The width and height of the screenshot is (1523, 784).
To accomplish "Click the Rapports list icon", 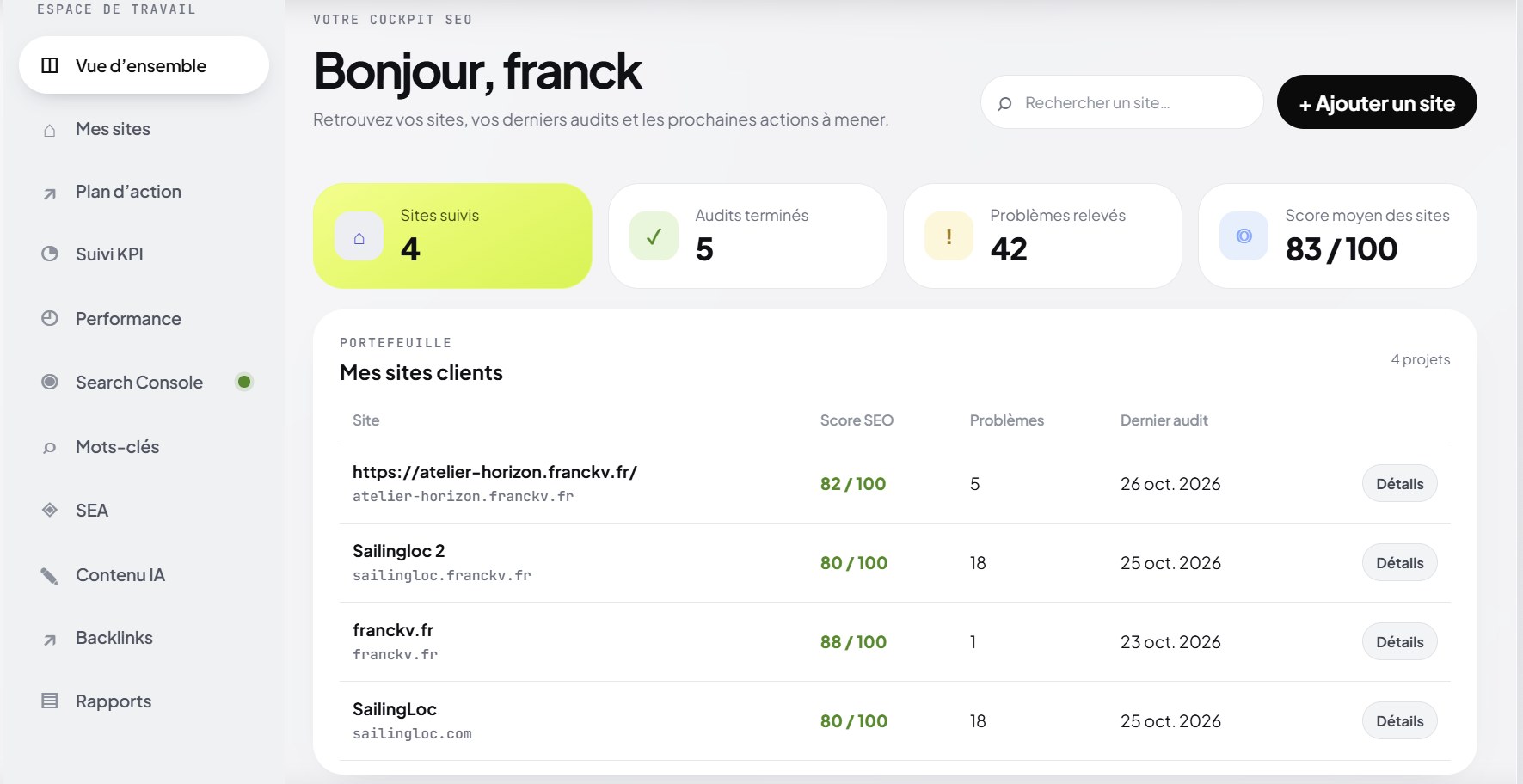I will click(50, 701).
